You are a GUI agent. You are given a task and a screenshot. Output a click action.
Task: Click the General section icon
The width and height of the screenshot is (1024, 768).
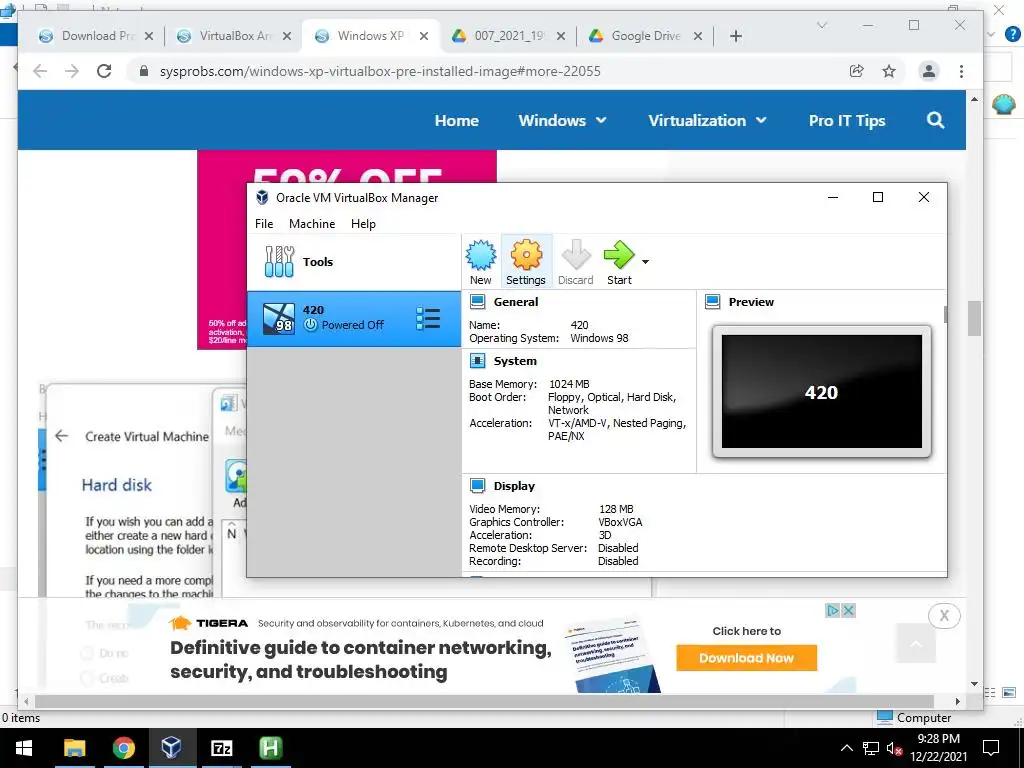pos(477,302)
